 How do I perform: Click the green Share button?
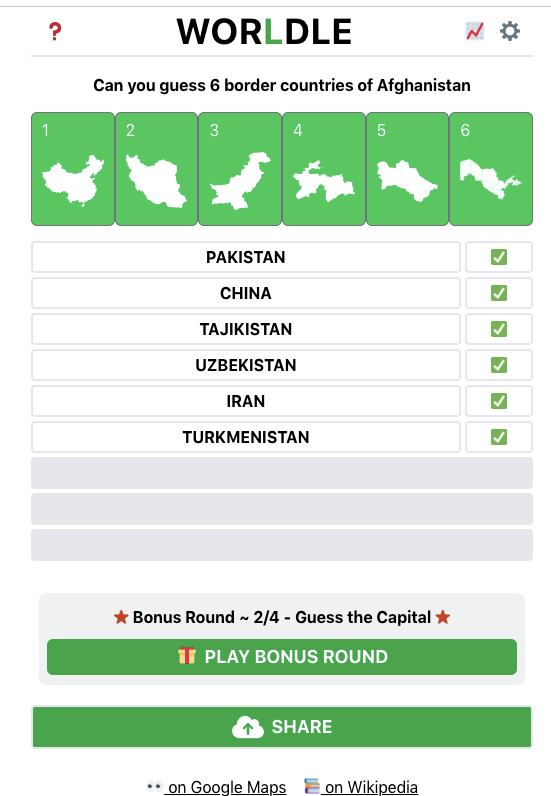[x=282, y=727]
